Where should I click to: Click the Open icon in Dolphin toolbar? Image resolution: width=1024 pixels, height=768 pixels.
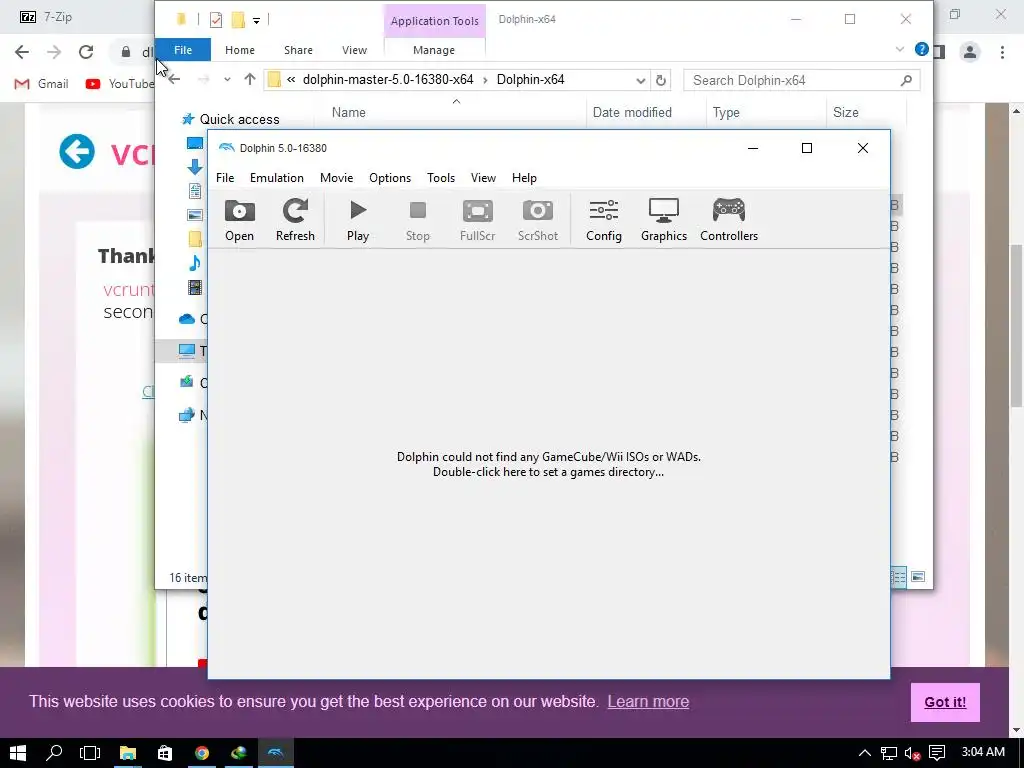point(239,220)
